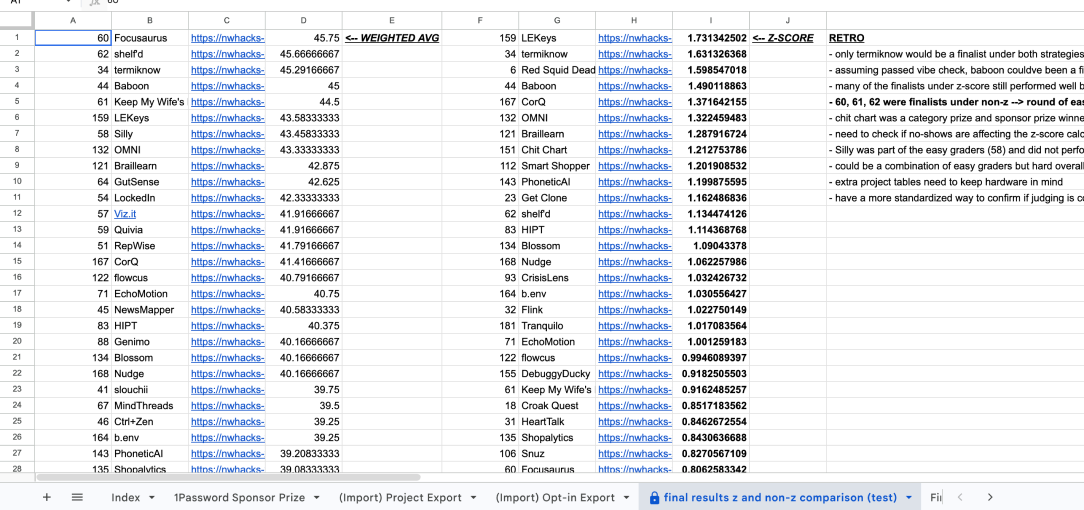Select the RepWise cell
This screenshot has height=510, width=1084.
[150, 246]
